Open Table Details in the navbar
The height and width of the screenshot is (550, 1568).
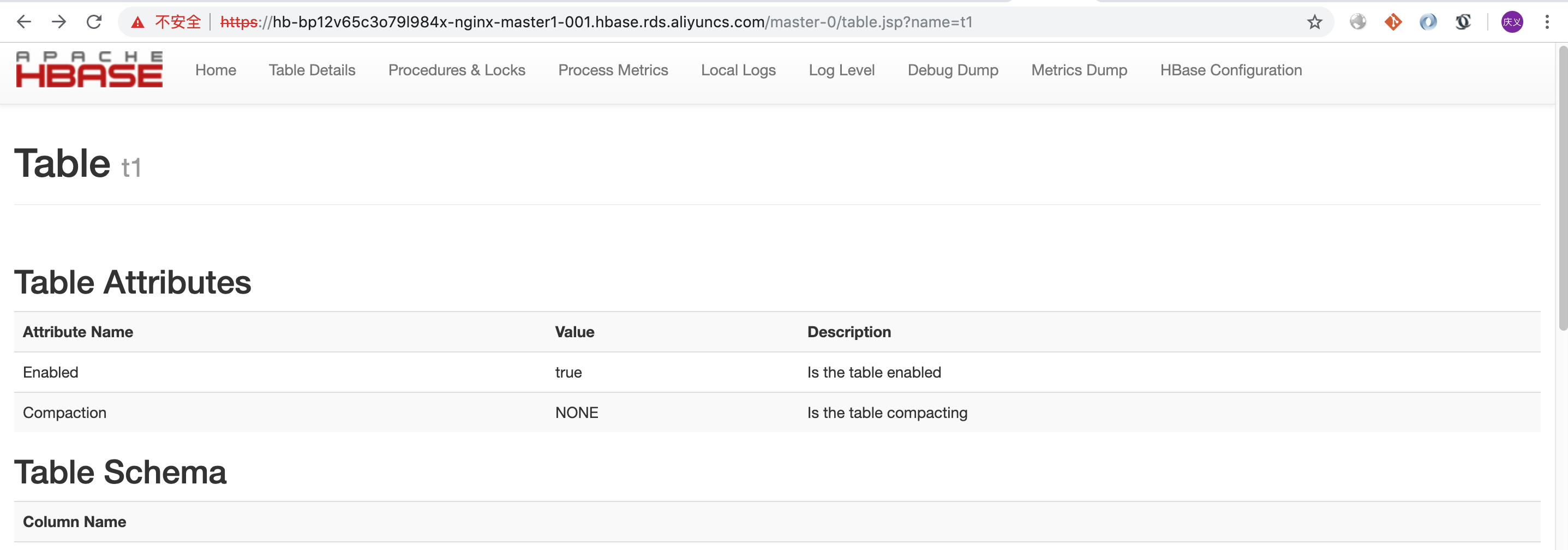tap(312, 70)
